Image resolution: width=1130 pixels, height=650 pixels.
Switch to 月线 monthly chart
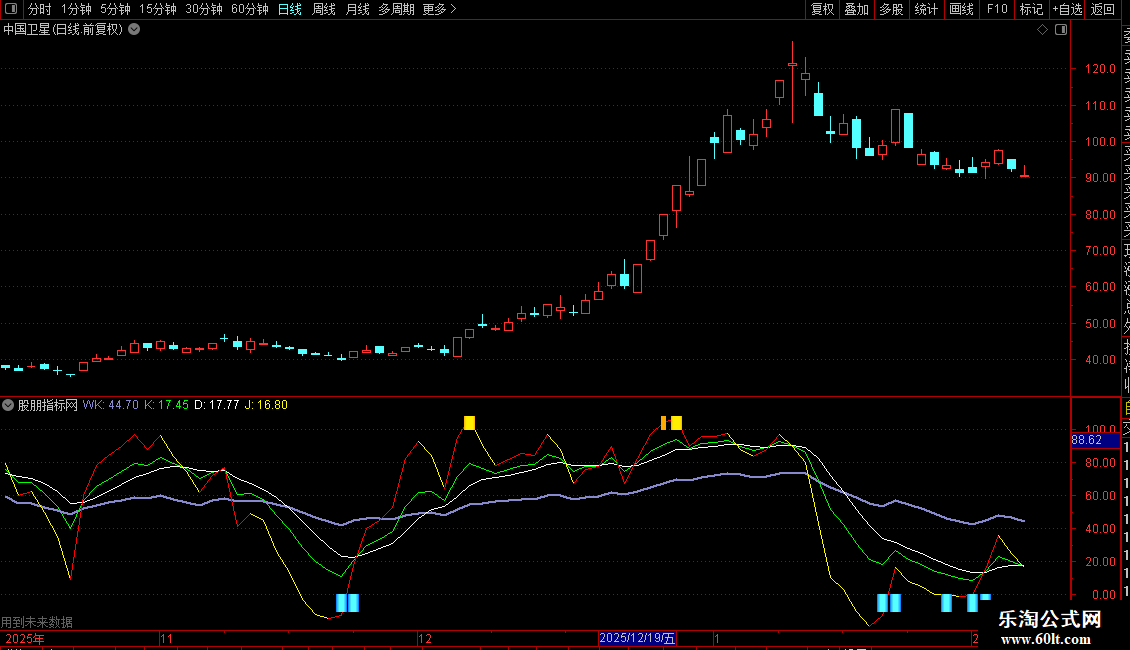click(x=357, y=9)
